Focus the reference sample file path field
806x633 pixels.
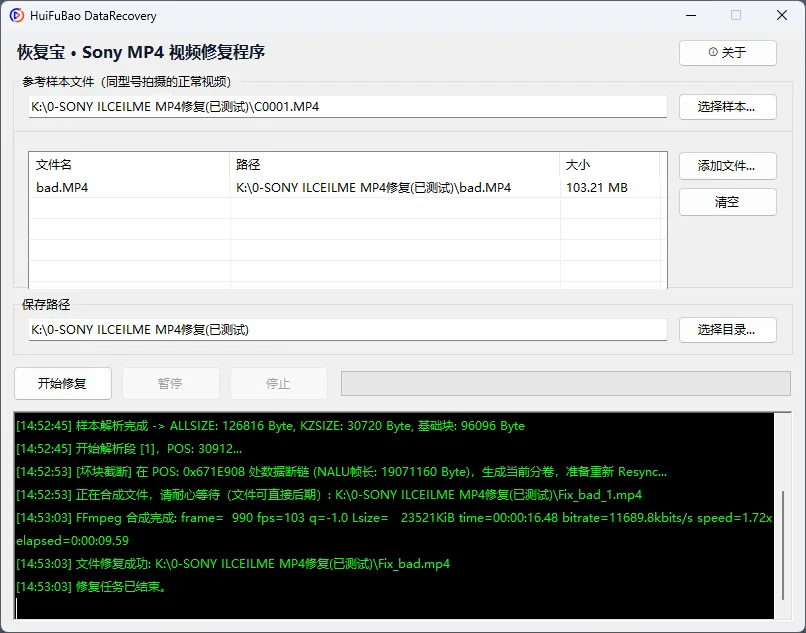pyautogui.click(x=348, y=107)
